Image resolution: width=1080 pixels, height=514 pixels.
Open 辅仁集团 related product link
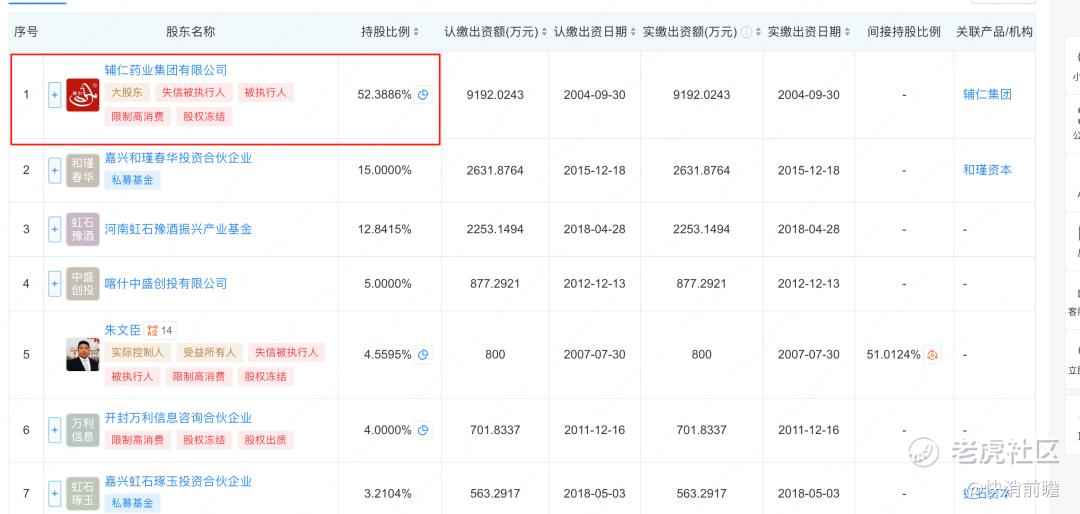(x=987, y=94)
